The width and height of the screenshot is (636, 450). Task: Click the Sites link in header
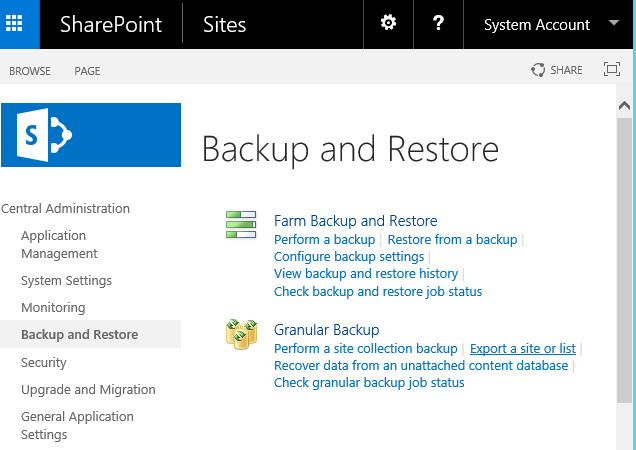[x=224, y=24]
